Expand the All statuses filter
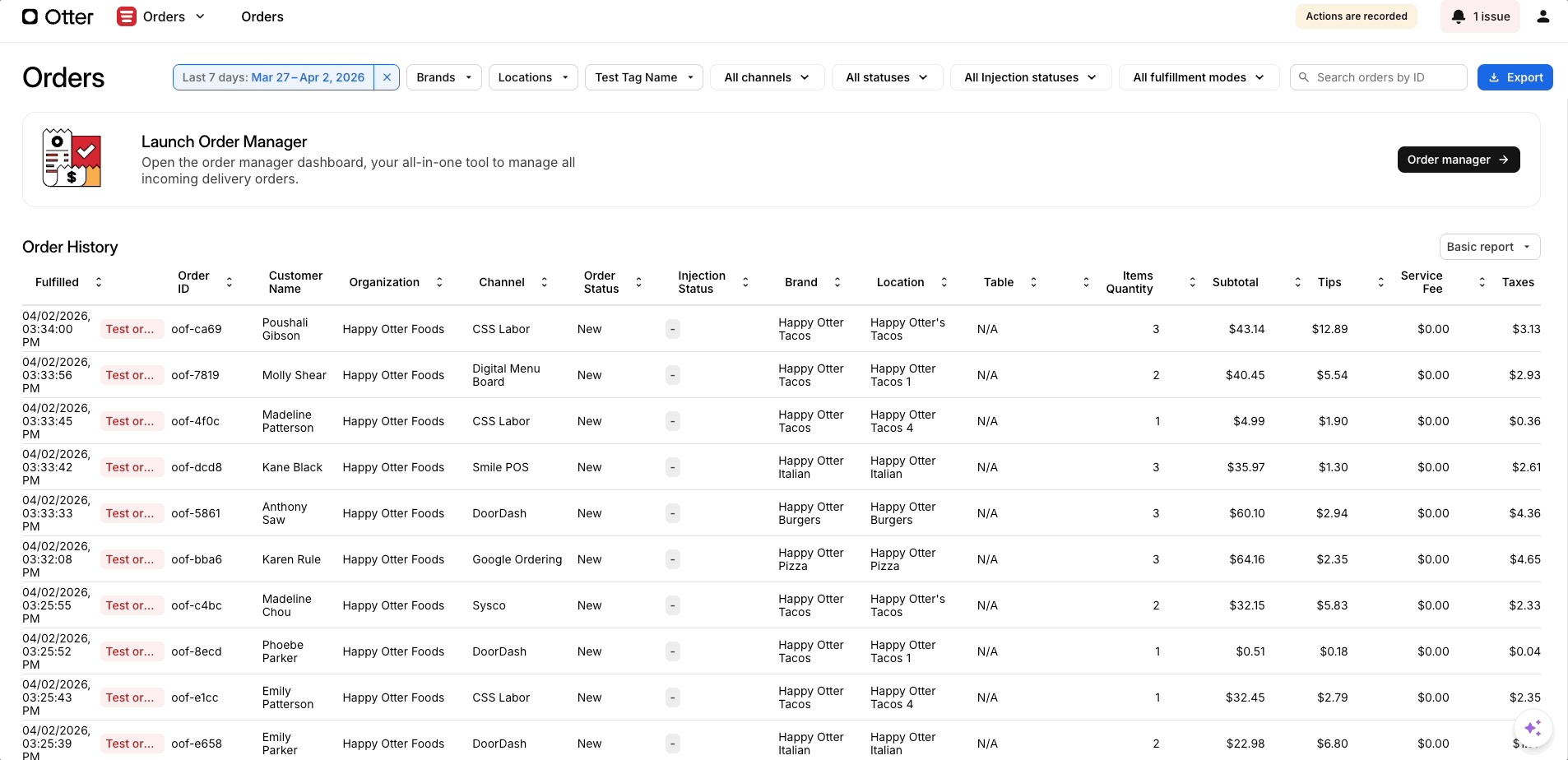This screenshot has width=1568, height=760. [x=887, y=77]
